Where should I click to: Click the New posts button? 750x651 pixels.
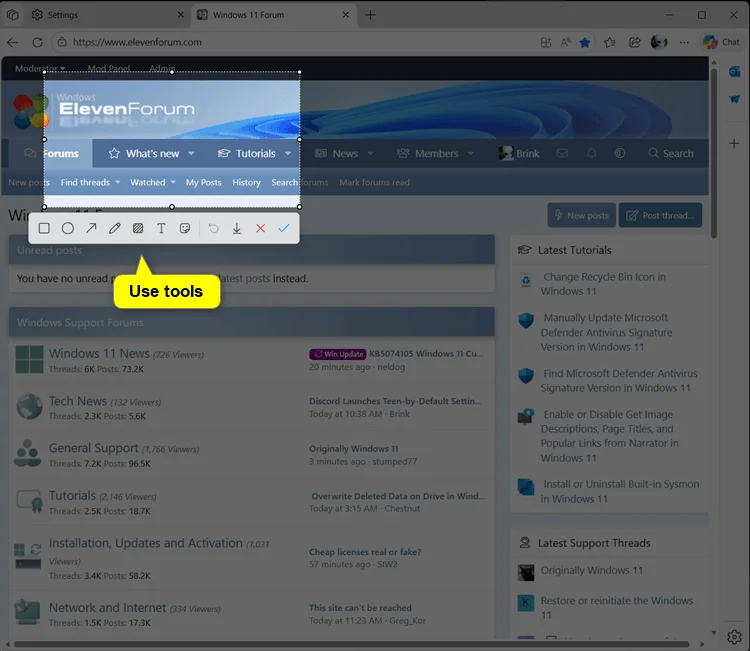(582, 215)
